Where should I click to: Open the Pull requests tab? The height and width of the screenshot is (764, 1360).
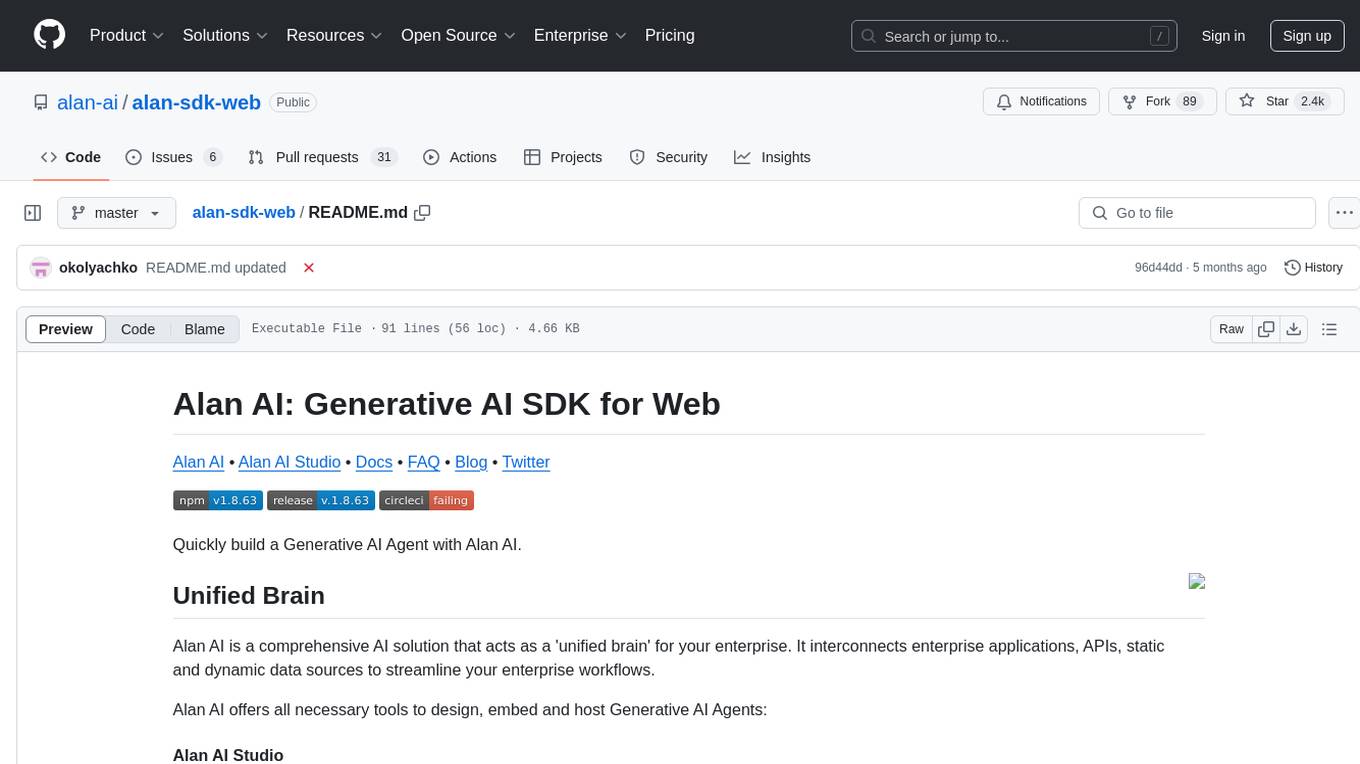point(322,157)
